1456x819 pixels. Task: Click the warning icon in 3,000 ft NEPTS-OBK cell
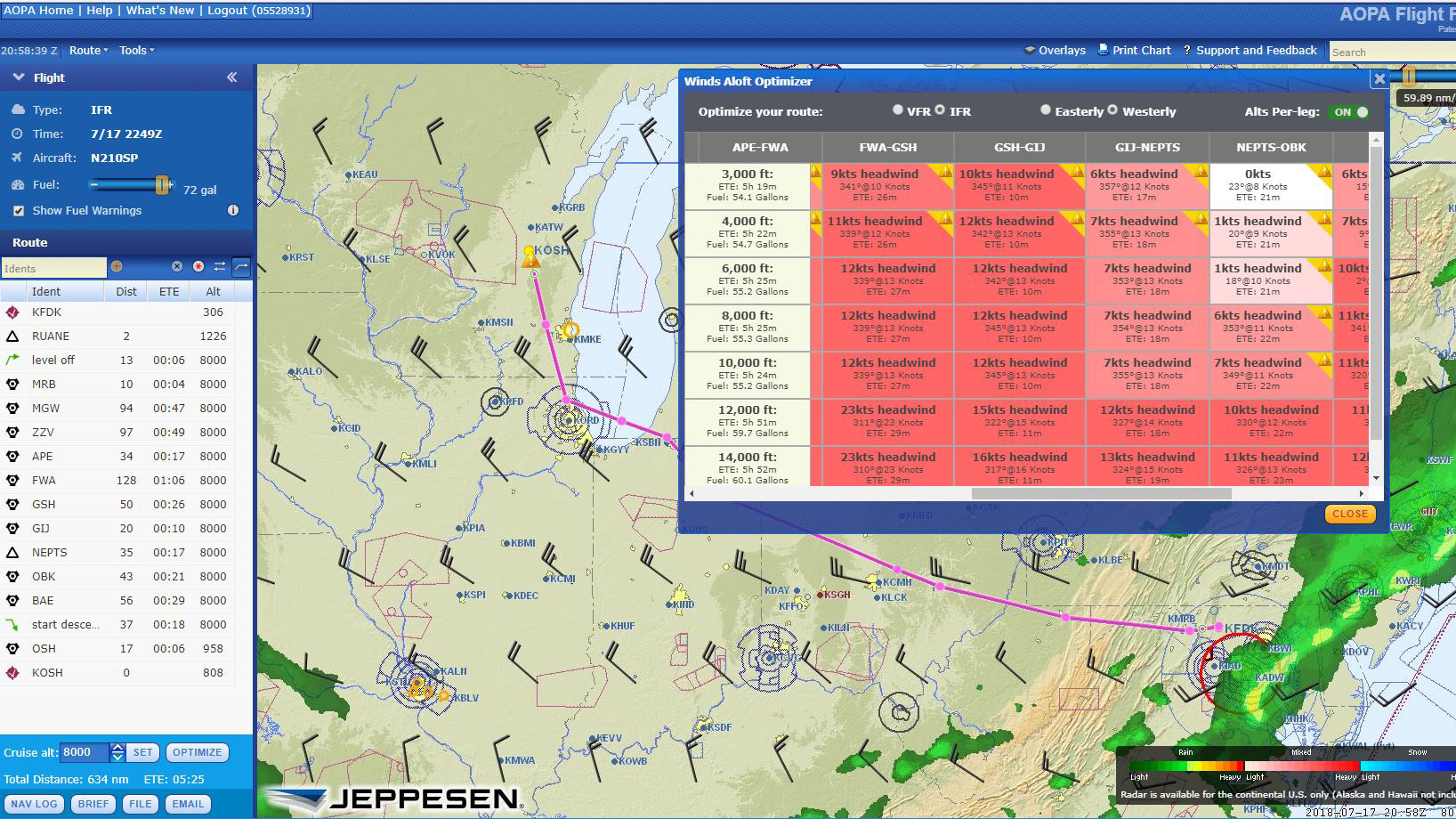(1323, 171)
